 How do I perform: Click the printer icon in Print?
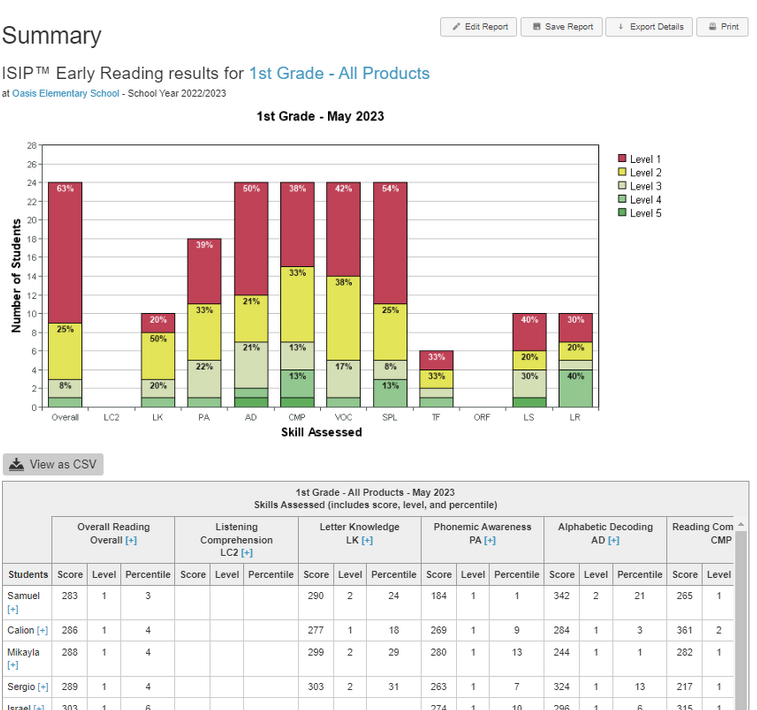pos(712,27)
